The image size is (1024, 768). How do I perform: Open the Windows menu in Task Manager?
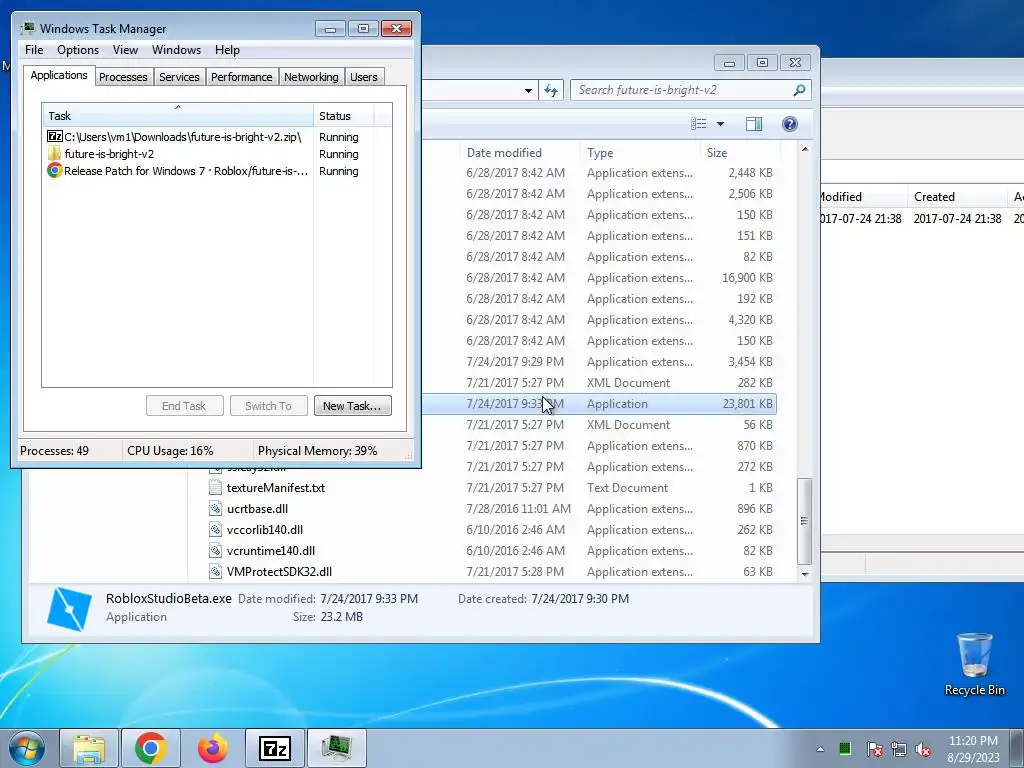pyautogui.click(x=176, y=50)
